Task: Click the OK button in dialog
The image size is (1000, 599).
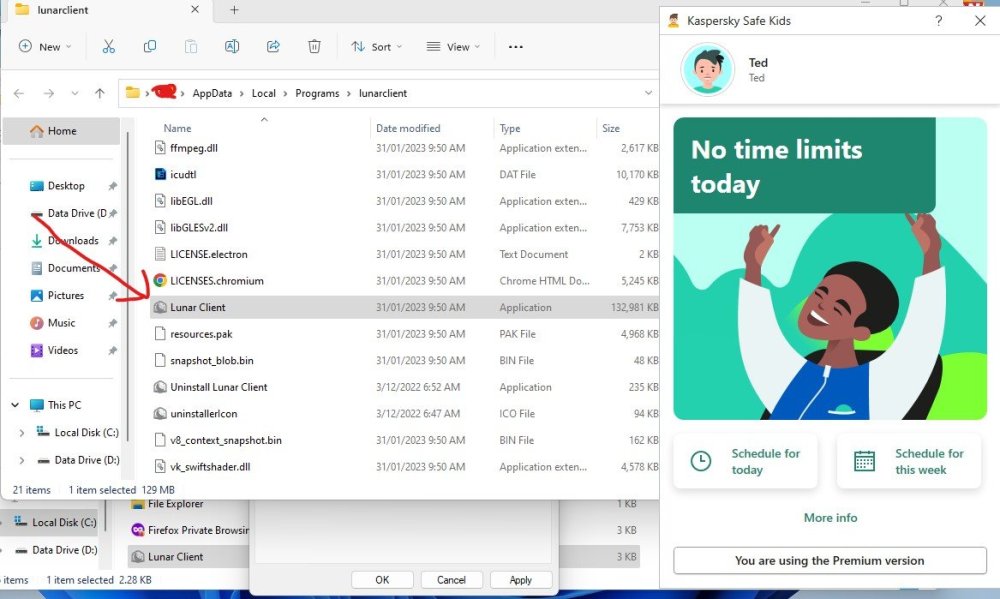Action: [x=382, y=580]
